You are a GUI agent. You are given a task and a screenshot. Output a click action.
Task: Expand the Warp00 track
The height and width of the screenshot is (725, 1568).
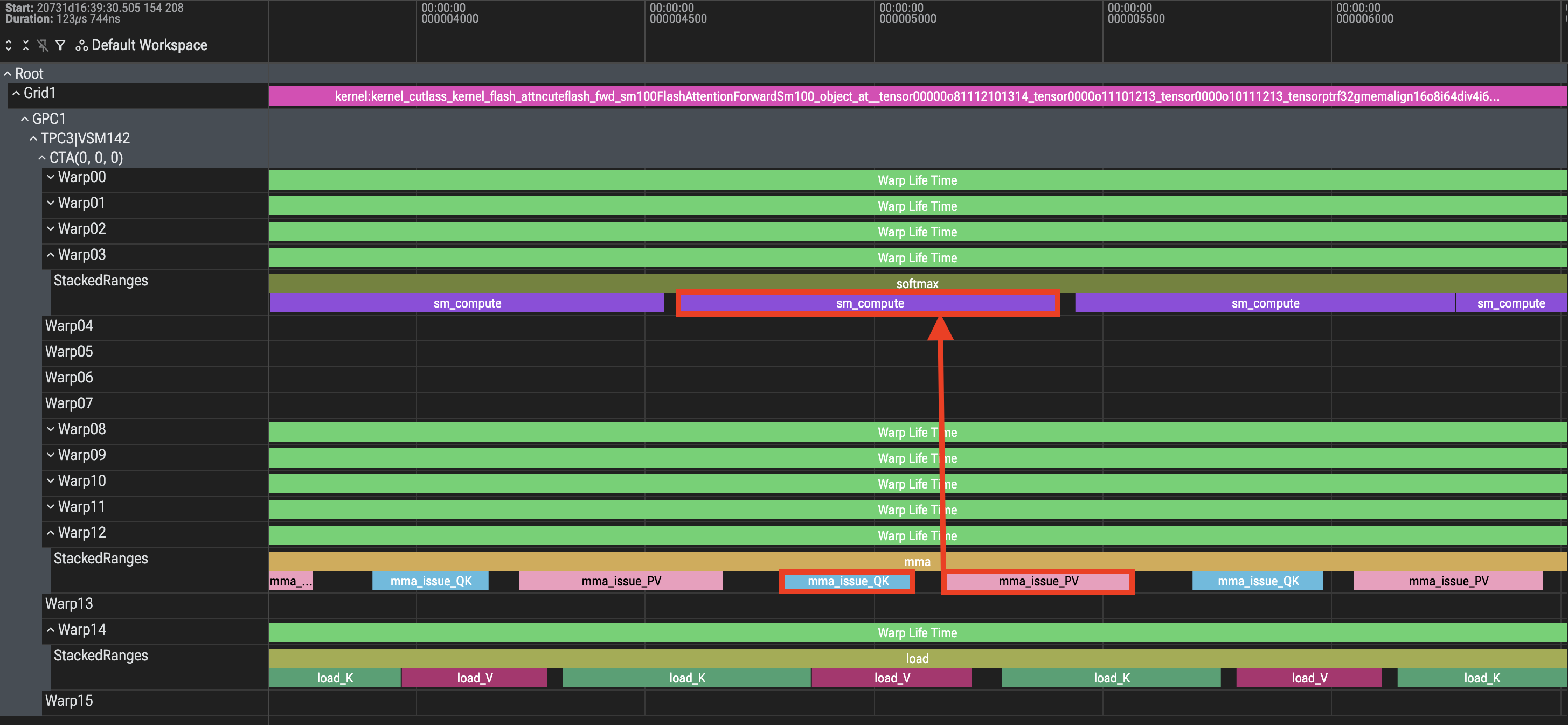point(51,177)
